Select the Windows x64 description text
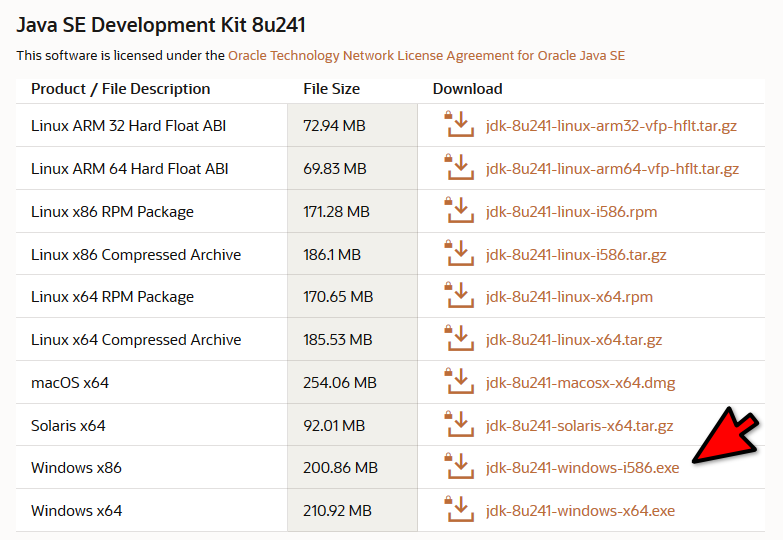 (x=76, y=511)
